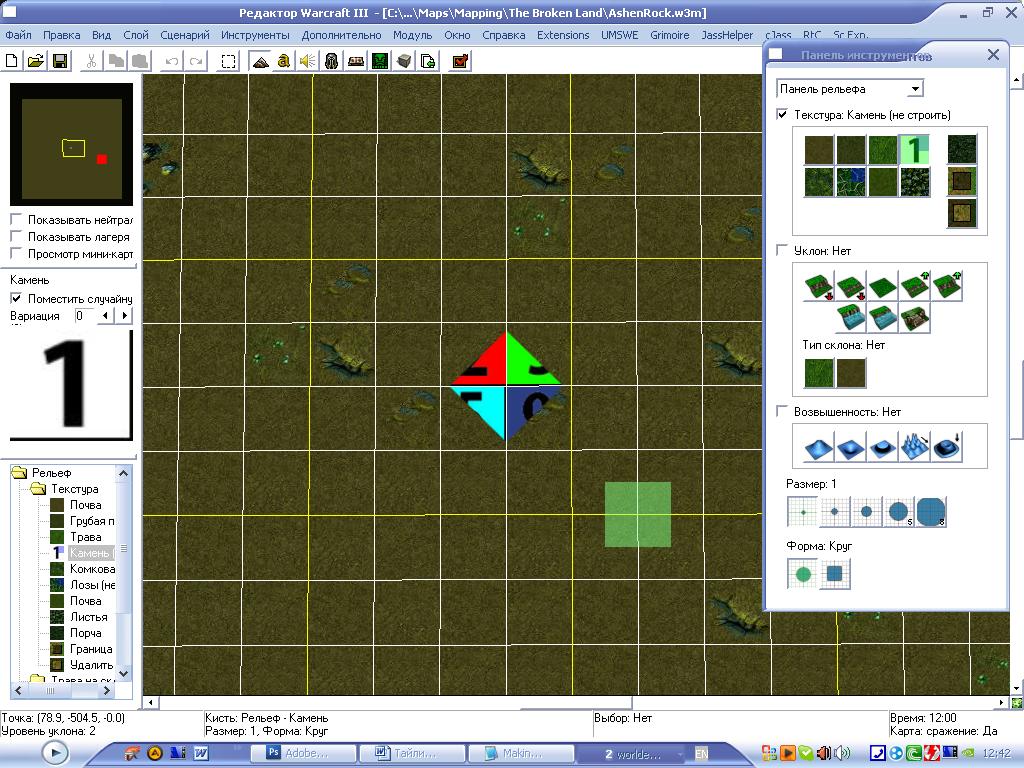Open the Campaign Editor icon
The height and width of the screenshot is (768, 1024).
[356, 61]
